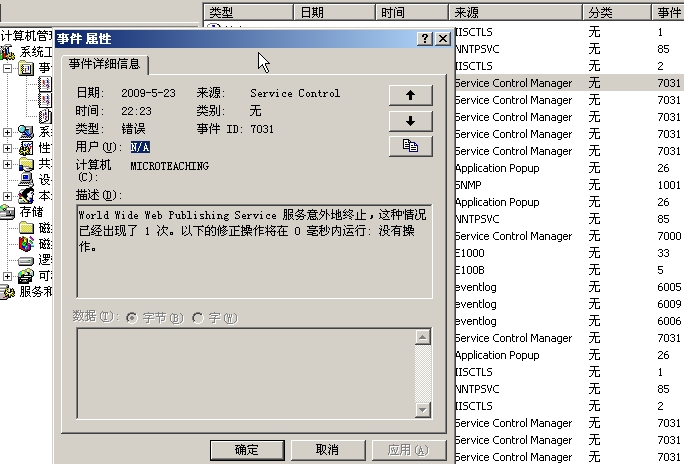Click the question mark help button in dialog title
This screenshot has width=684, height=464.
(x=425, y=39)
